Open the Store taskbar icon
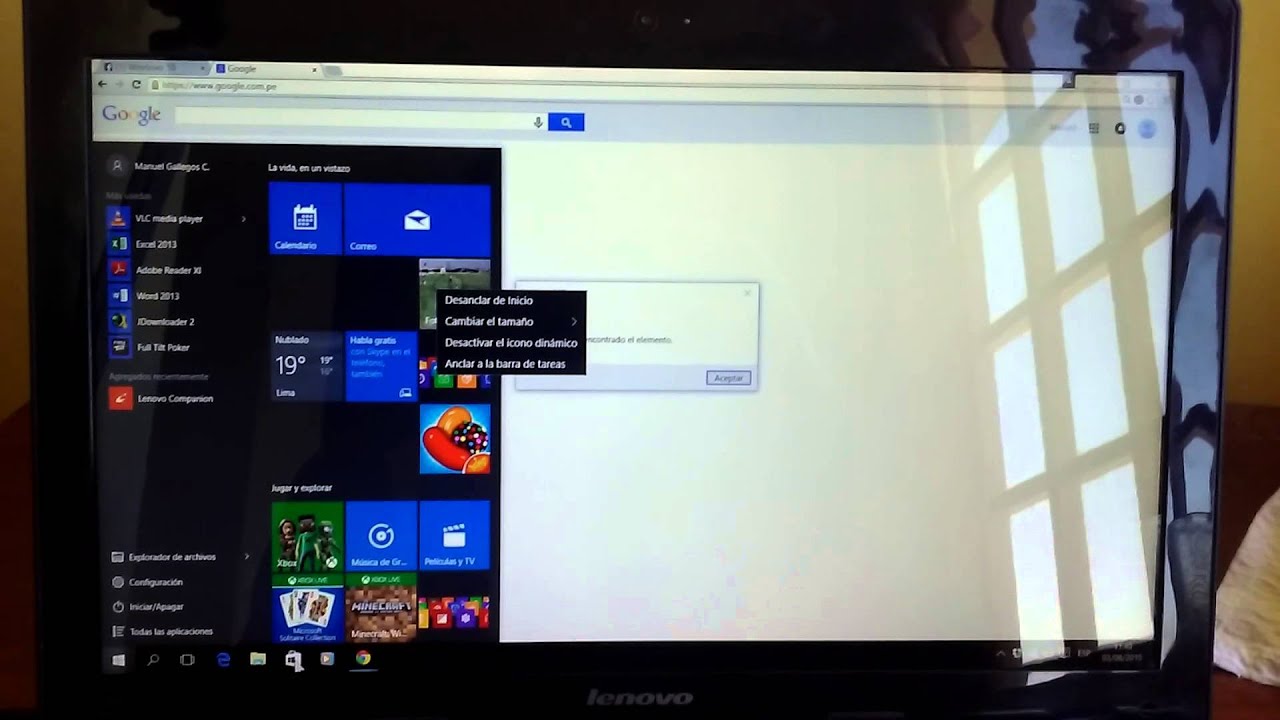The height and width of the screenshot is (720, 1280). (x=293, y=660)
